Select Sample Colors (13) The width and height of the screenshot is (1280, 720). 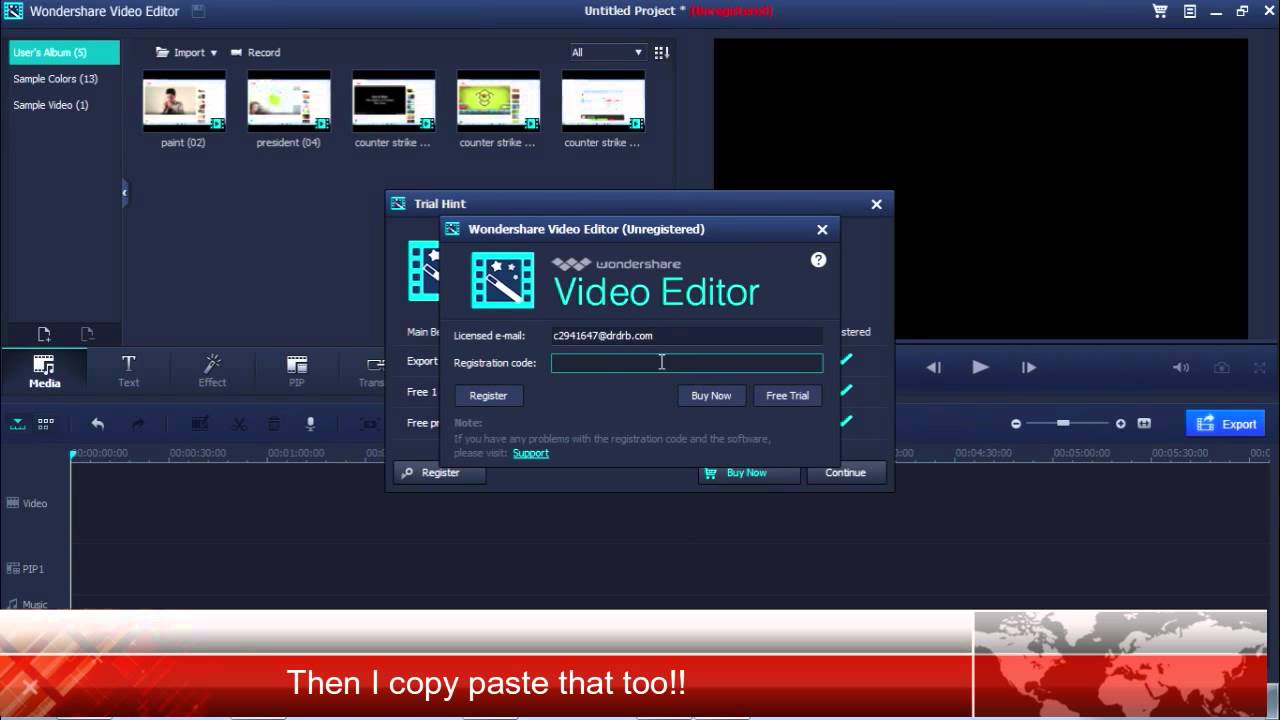[x=55, y=78]
